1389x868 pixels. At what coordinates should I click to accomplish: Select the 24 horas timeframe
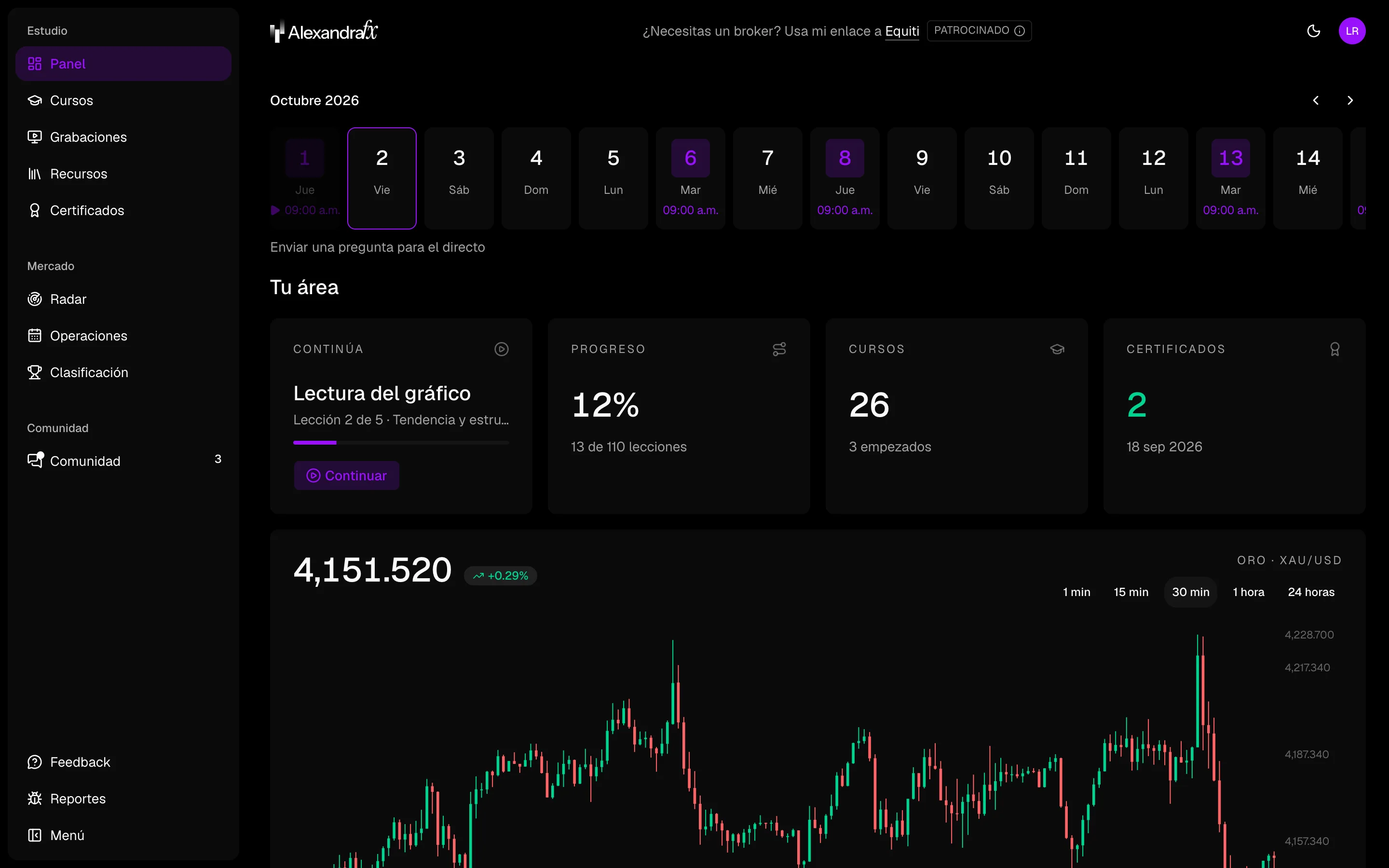click(1311, 592)
